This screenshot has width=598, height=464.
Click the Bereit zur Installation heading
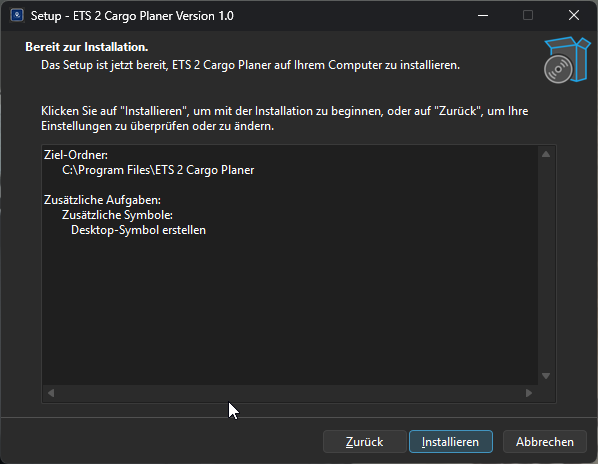pos(87,47)
